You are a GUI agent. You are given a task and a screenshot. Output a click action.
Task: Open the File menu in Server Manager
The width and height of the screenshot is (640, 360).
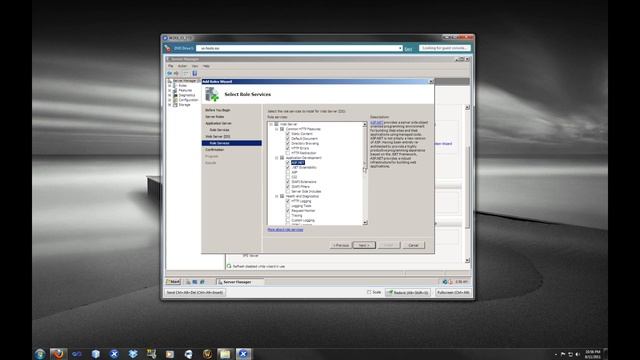coord(171,66)
